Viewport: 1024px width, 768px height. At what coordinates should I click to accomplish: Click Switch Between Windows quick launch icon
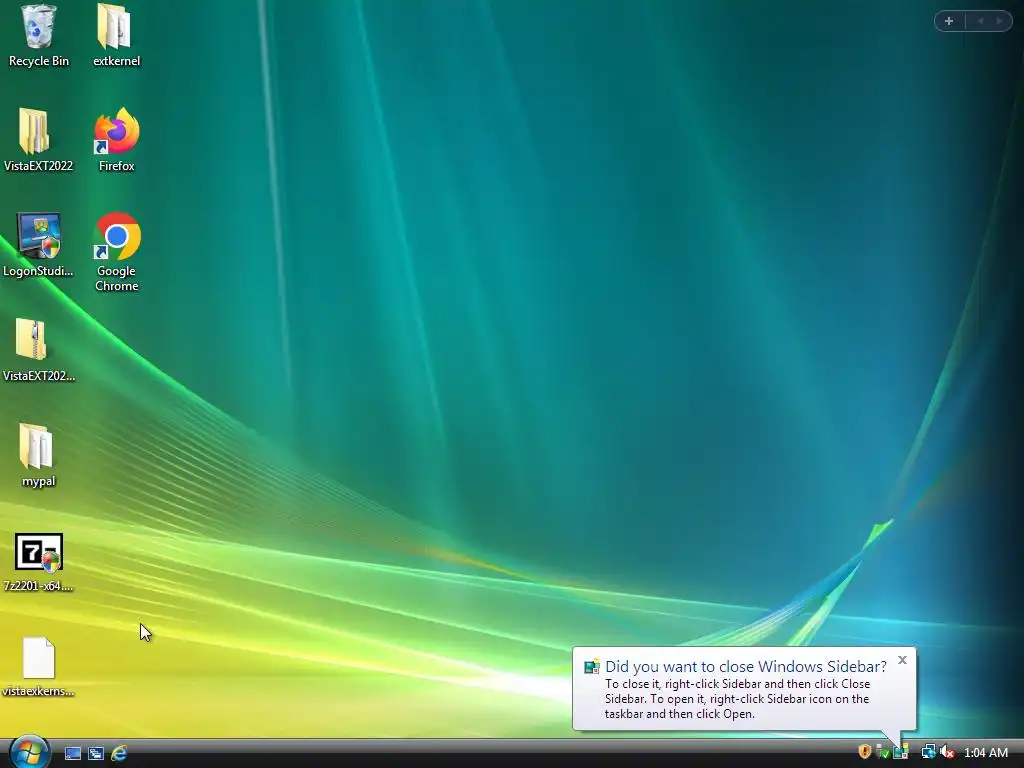pyautogui.click(x=96, y=754)
